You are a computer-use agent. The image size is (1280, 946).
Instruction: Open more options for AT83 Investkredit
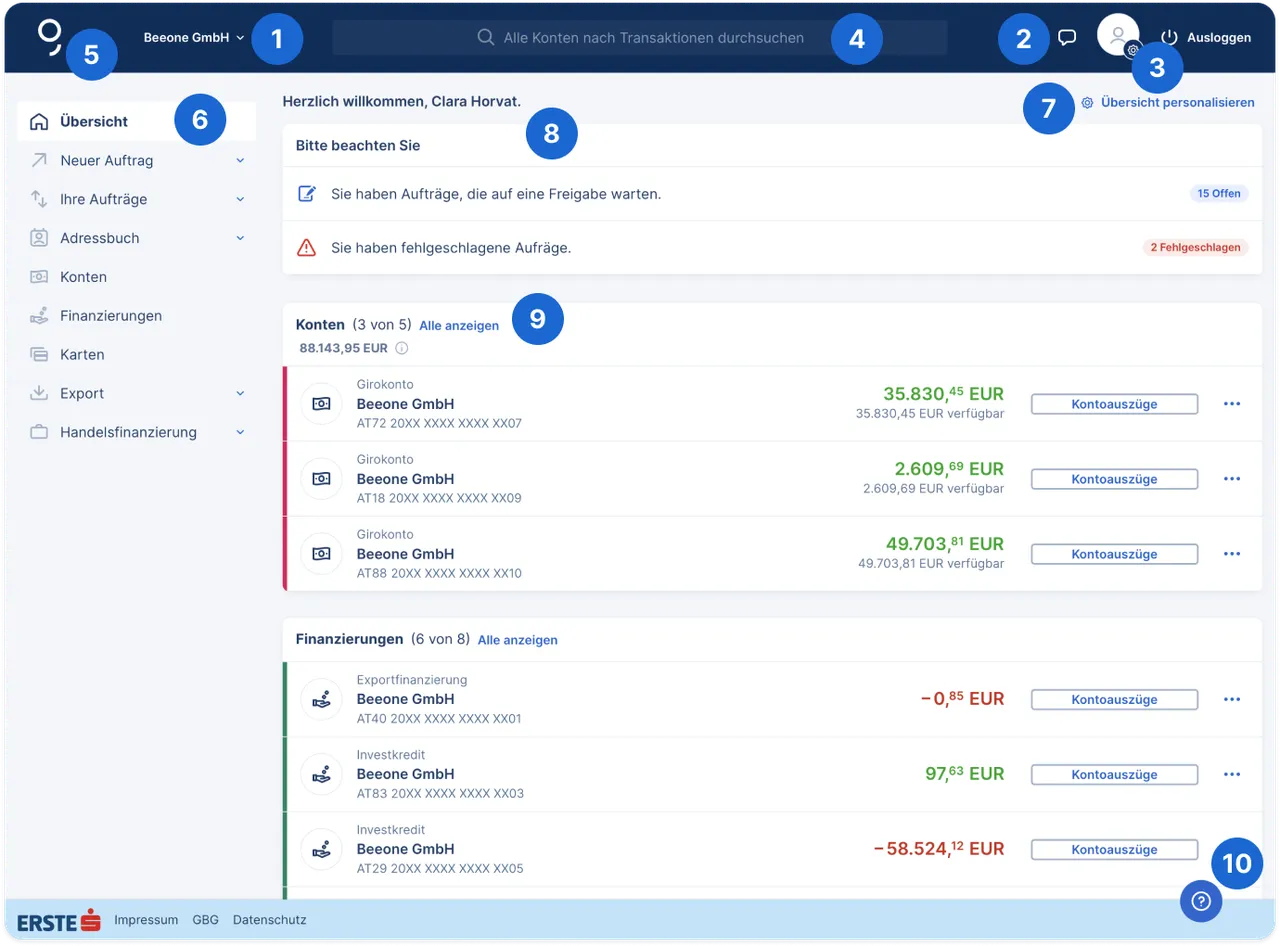coord(1232,774)
